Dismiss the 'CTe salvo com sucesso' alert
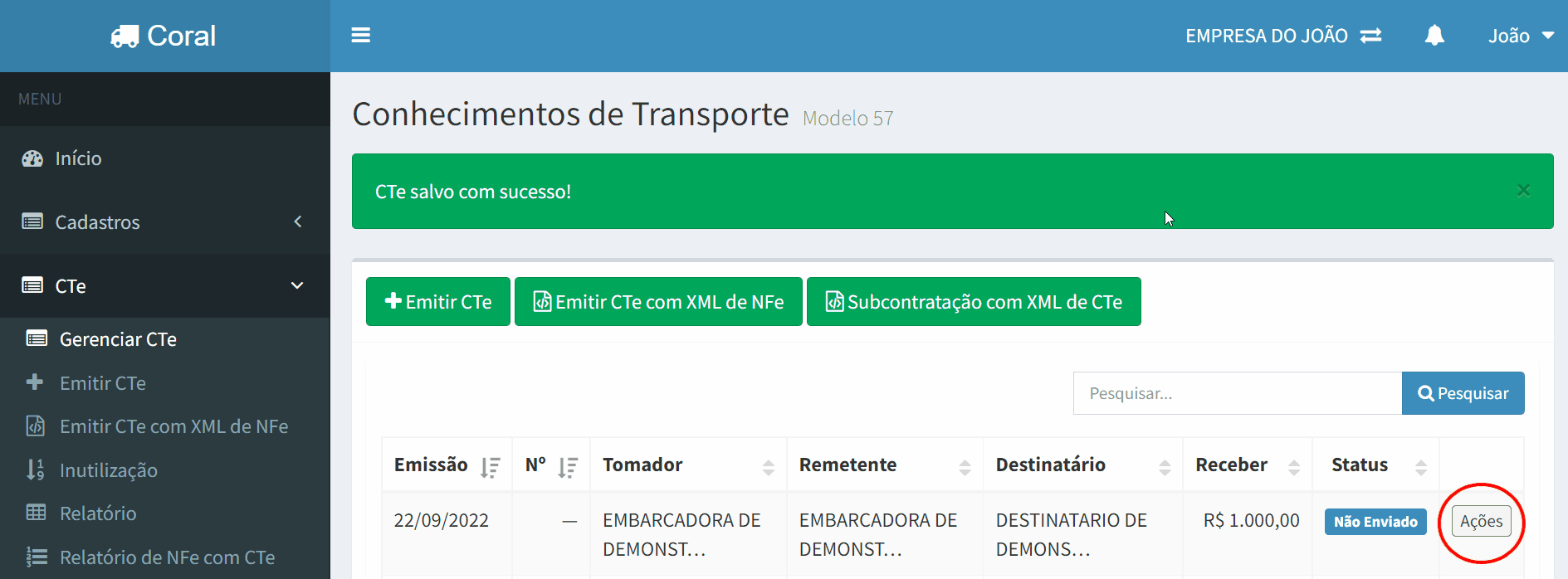The image size is (1568, 579). click(1523, 191)
